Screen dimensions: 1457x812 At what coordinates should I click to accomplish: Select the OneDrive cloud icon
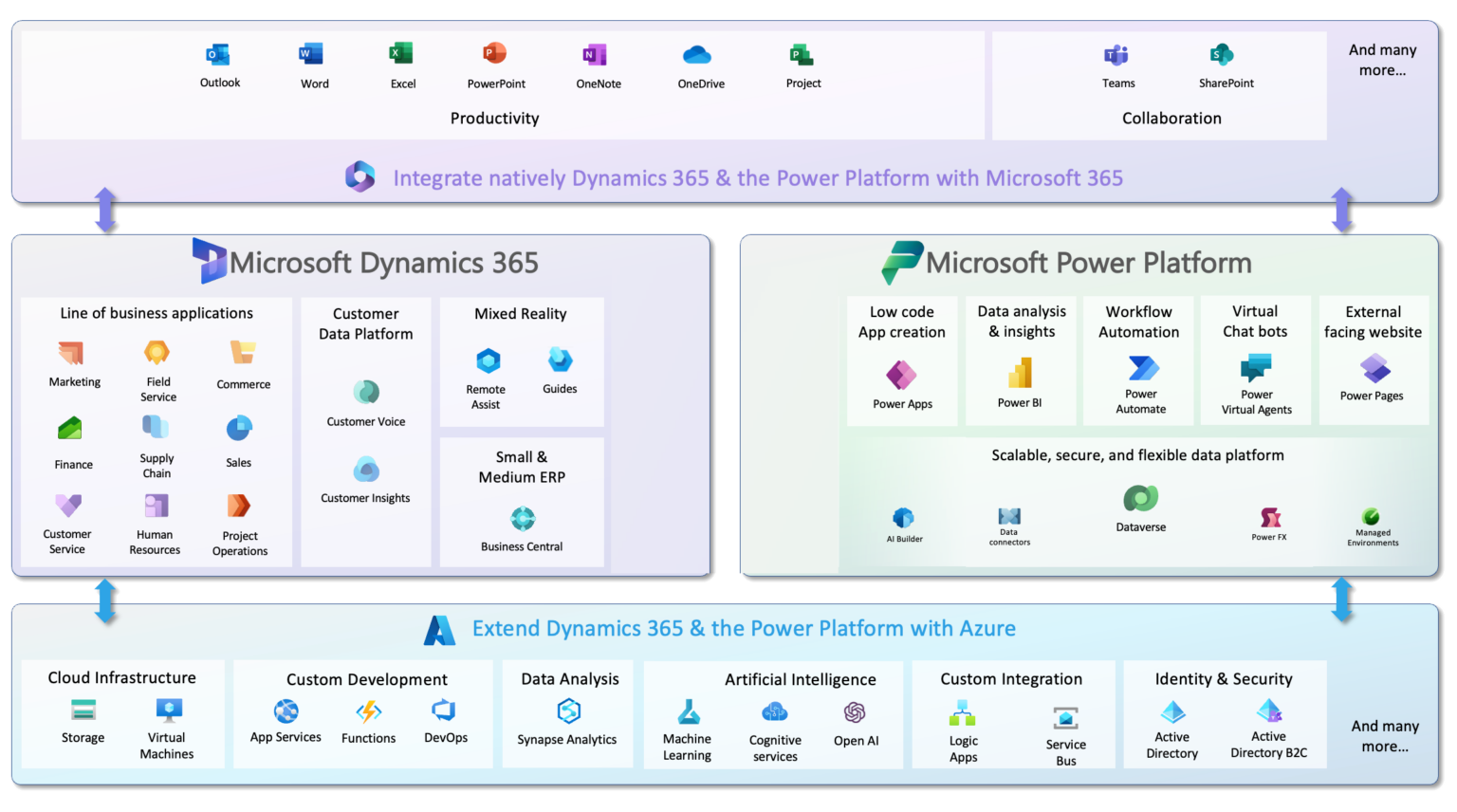pyautogui.click(x=697, y=55)
